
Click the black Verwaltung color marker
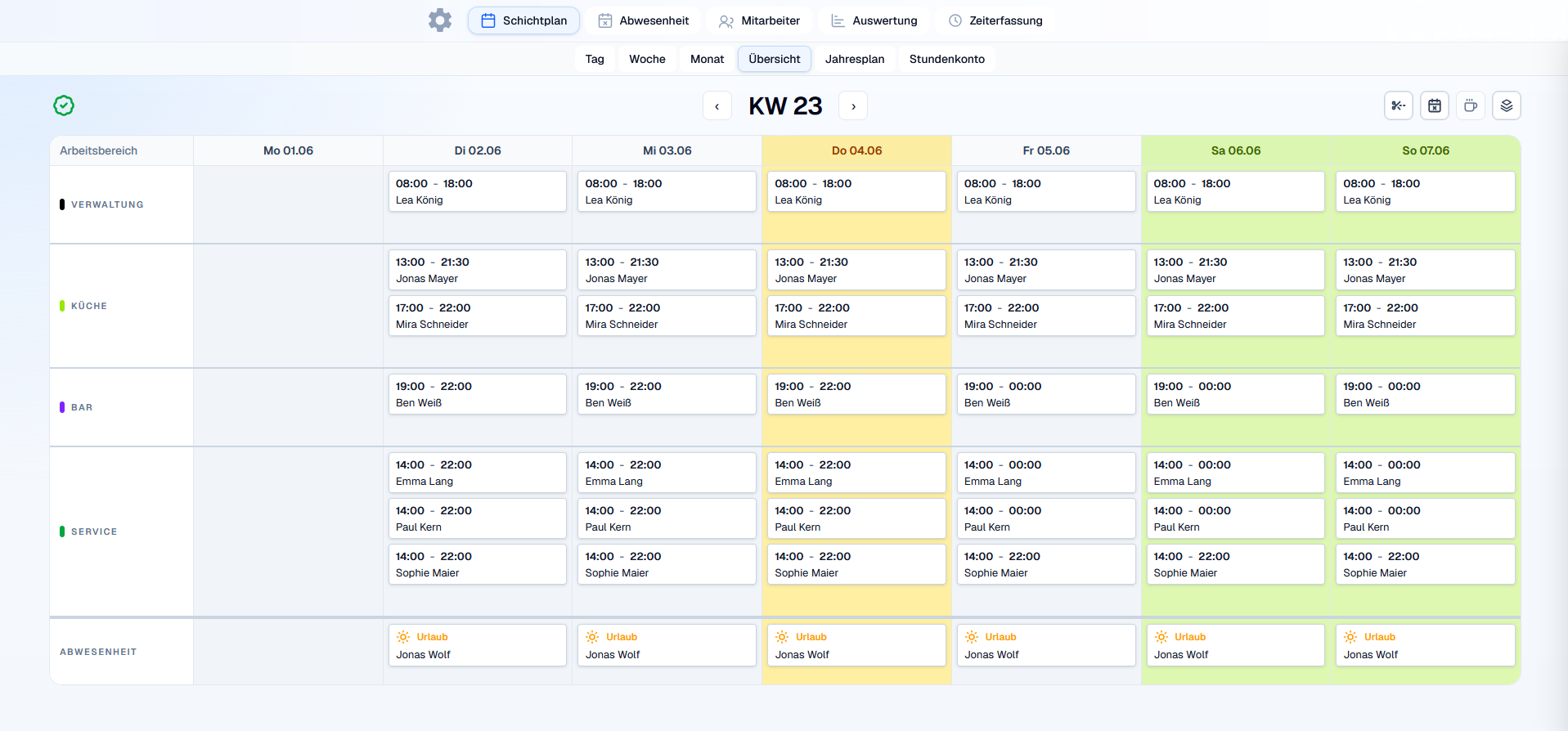tap(62, 204)
